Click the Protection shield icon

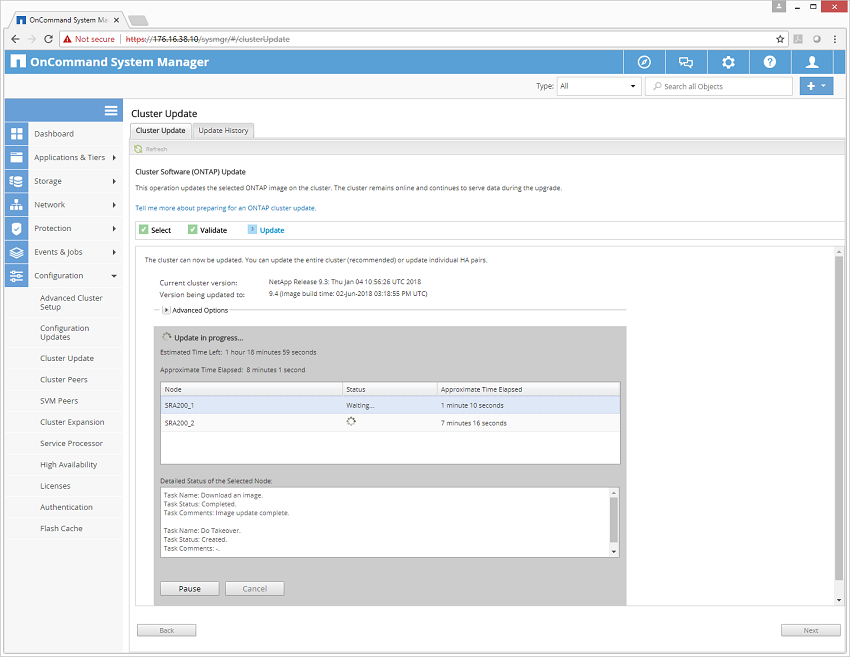(17, 228)
